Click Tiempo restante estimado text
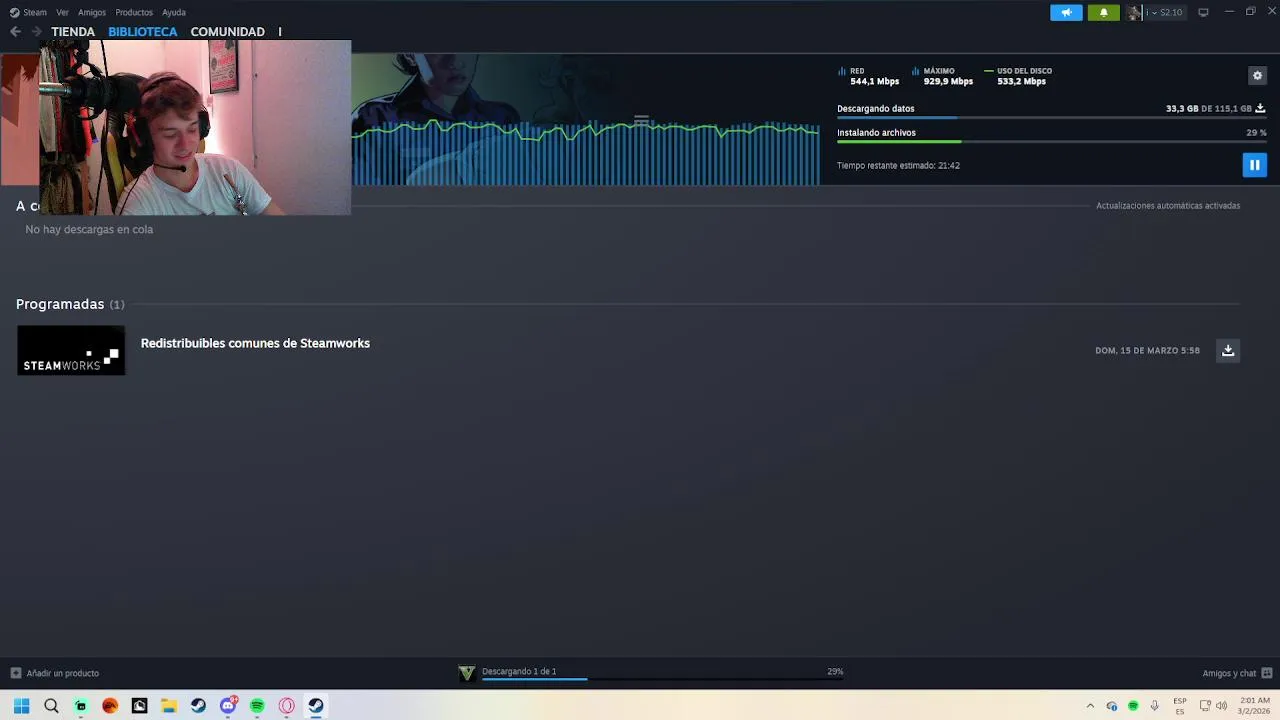This screenshot has width=1280, height=720. [x=898, y=166]
